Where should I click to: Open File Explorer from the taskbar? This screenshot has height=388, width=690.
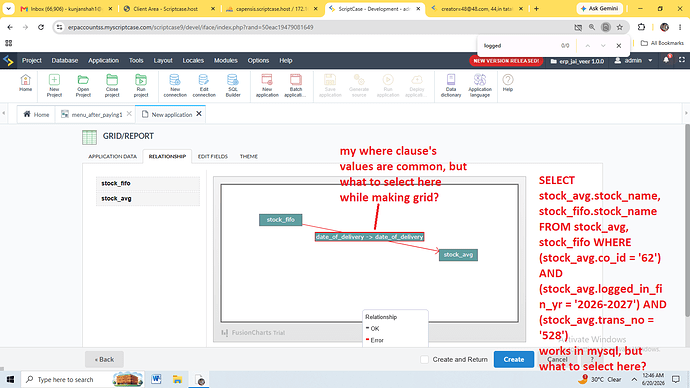click(x=177, y=379)
